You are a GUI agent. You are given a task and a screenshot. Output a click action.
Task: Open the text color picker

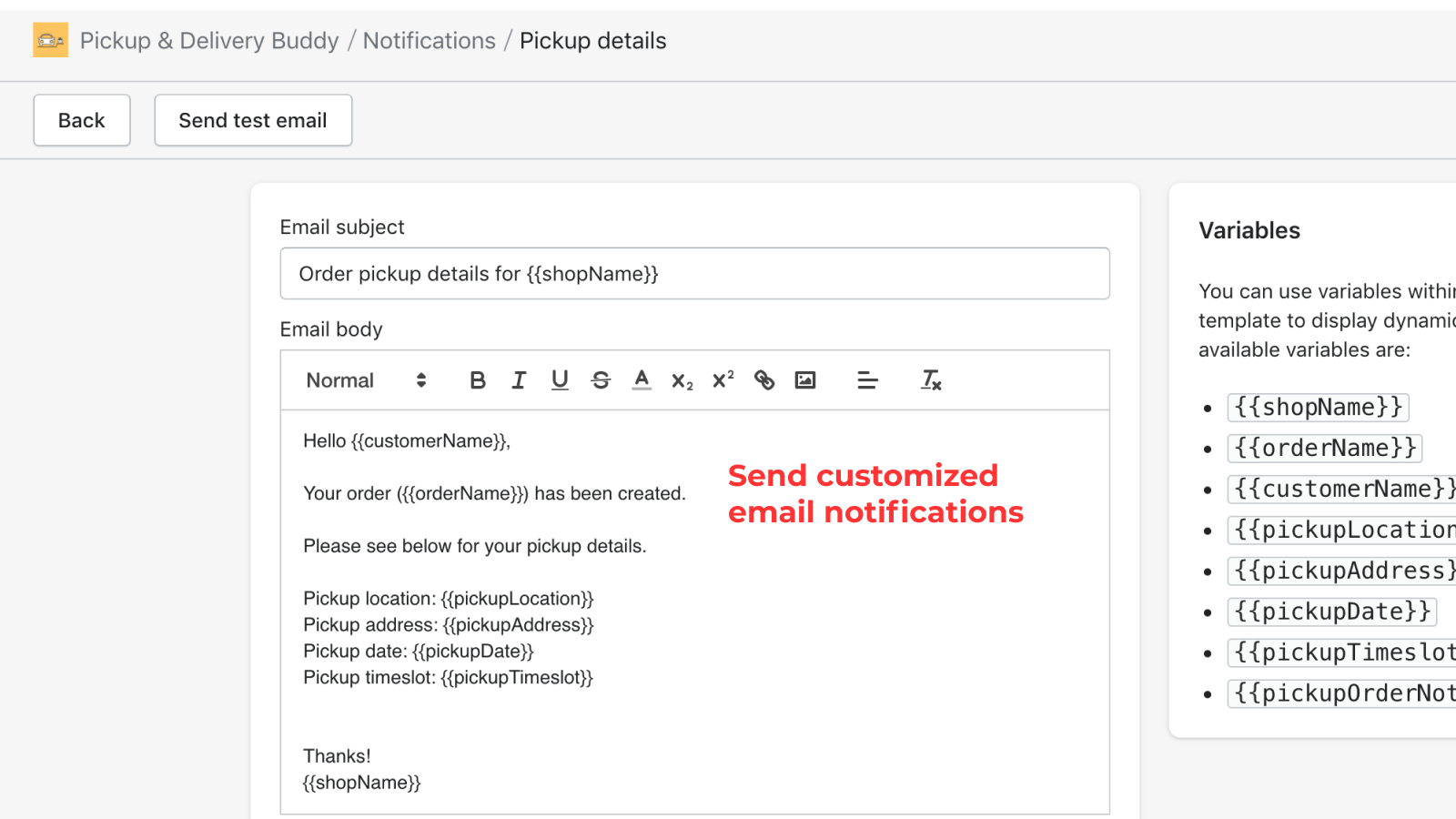coord(642,380)
